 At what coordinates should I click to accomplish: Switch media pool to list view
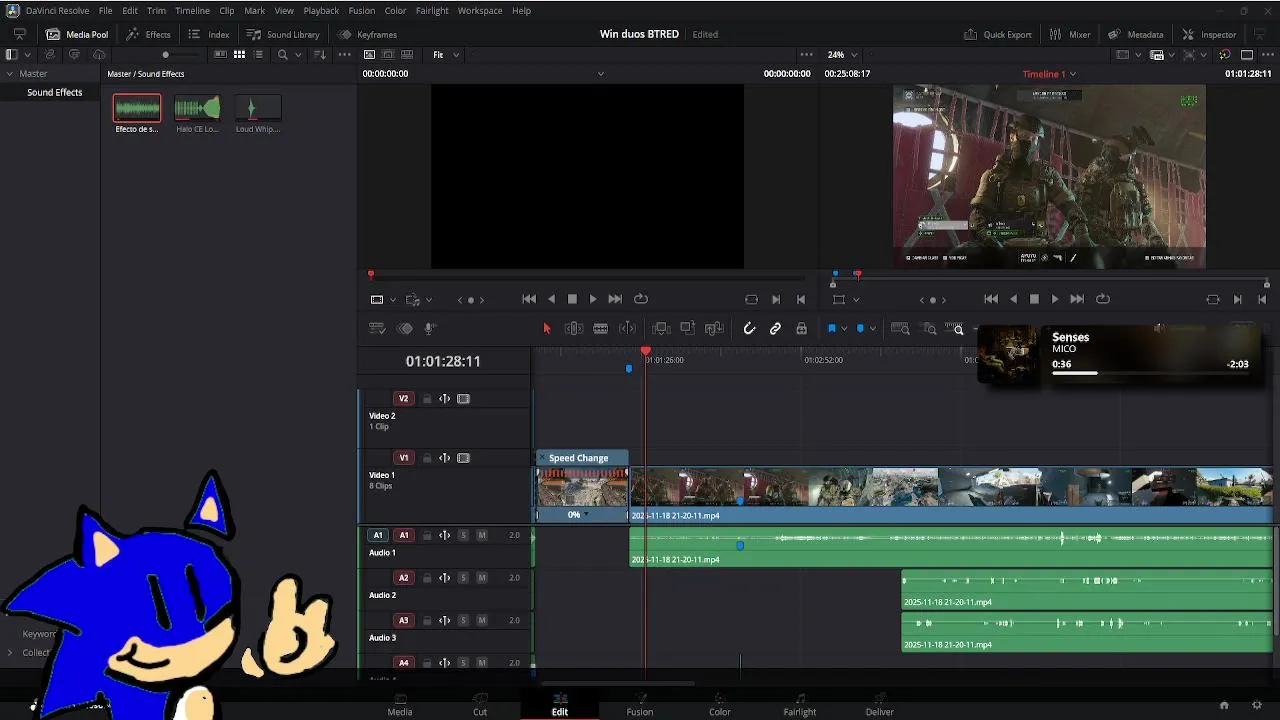point(259,55)
